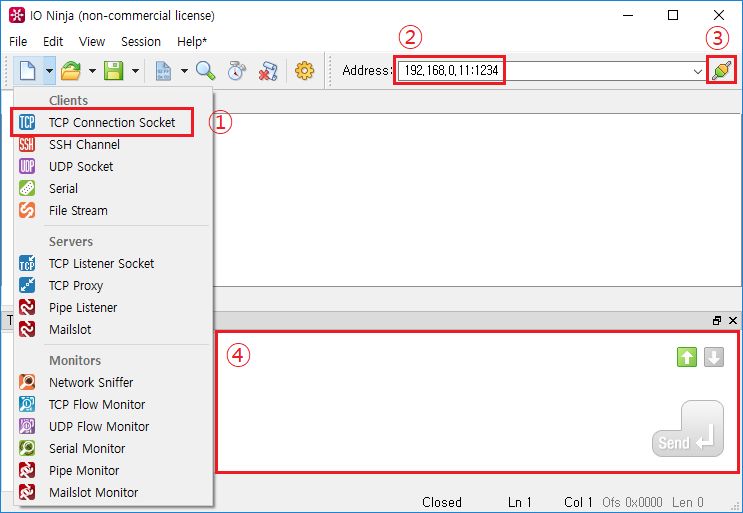Select TCP Listener Socket
The image size is (743, 513).
coord(112,263)
